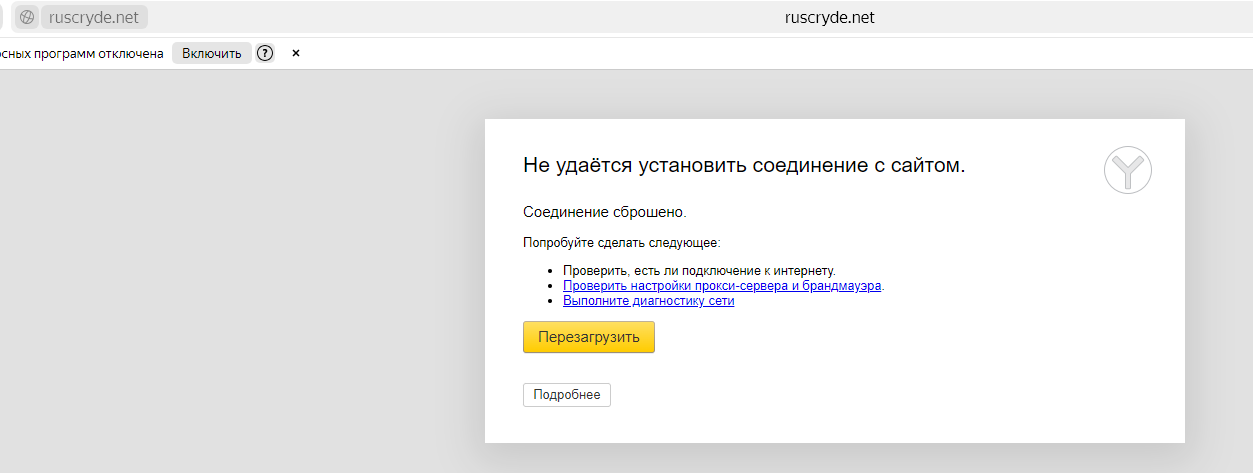Click the Соединение сброшено message text
Viewport: 1253px width, 473px height.
coord(604,212)
